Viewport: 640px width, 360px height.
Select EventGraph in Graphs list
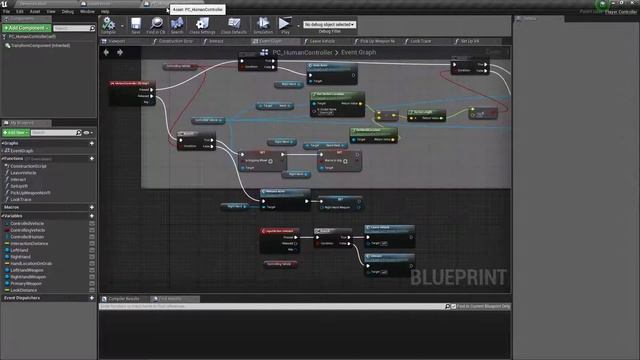pyautogui.click(x=21, y=151)
